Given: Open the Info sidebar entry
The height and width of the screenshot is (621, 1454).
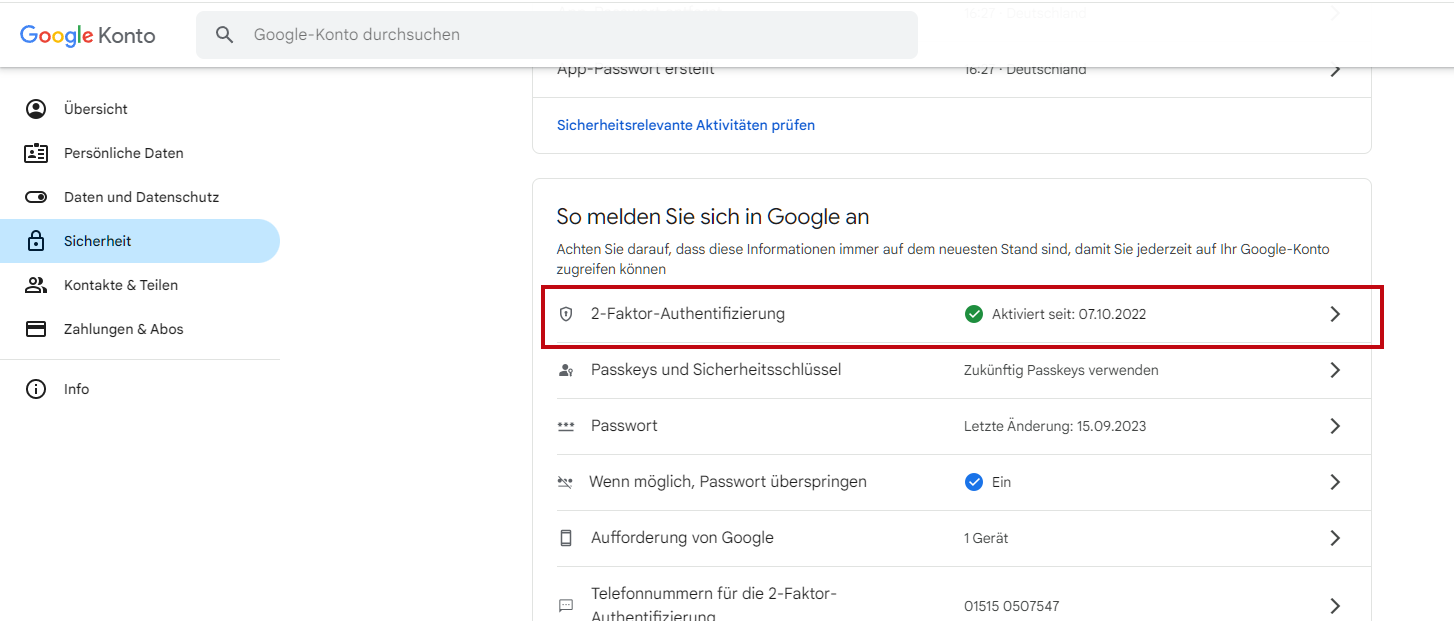Looking at the screenshot, I should [x=140, y=389].
